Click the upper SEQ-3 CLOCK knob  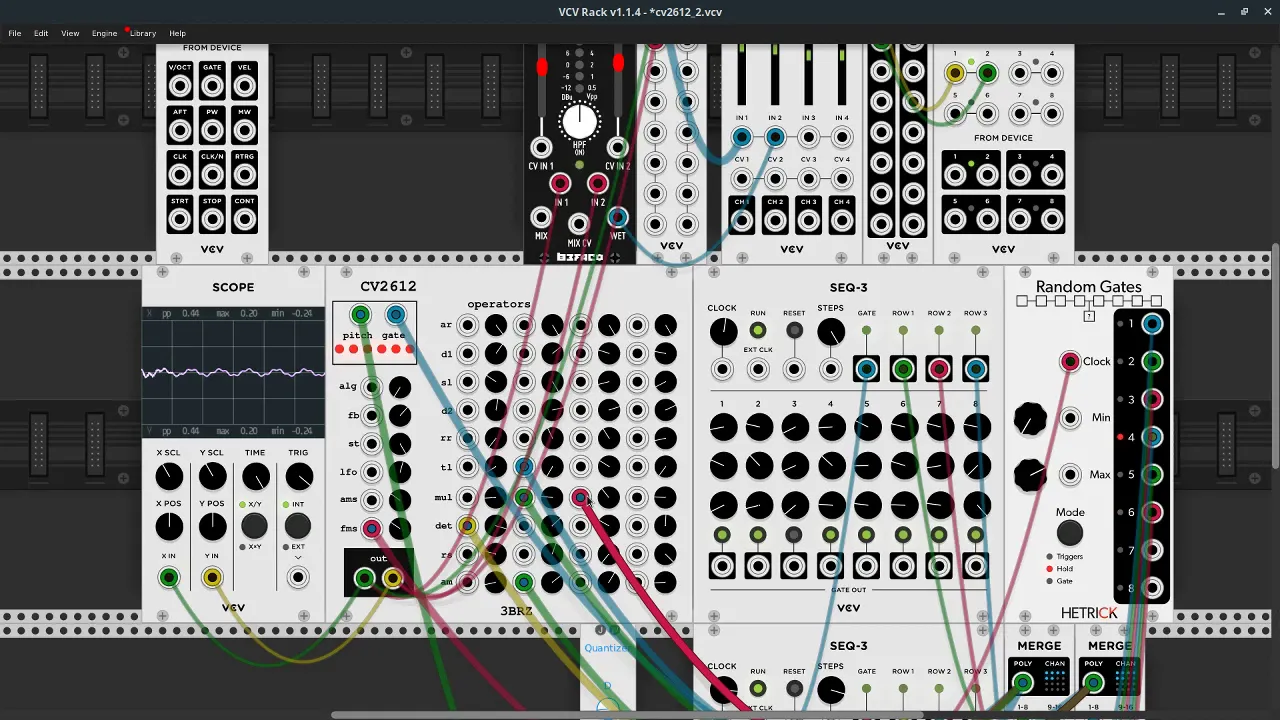pyautogui.click(x=723, y=332)
